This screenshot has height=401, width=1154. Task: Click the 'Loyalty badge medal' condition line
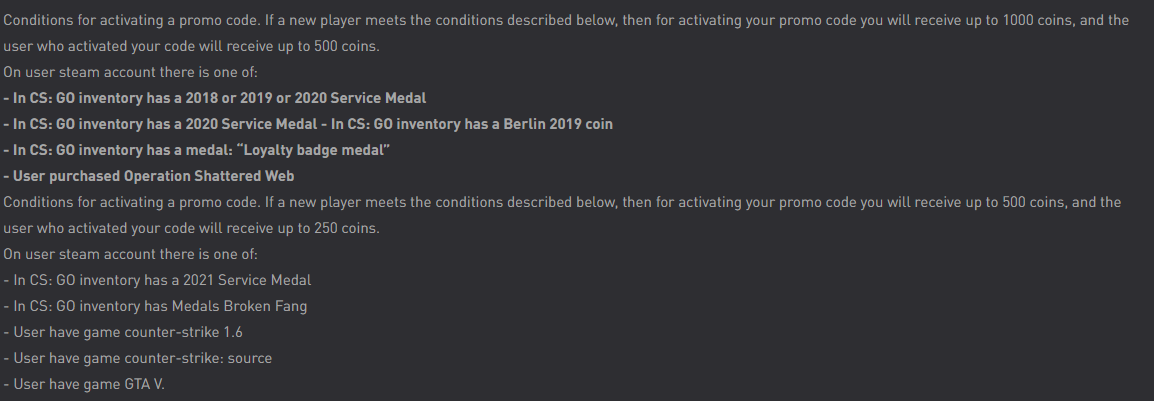point(197,150)
